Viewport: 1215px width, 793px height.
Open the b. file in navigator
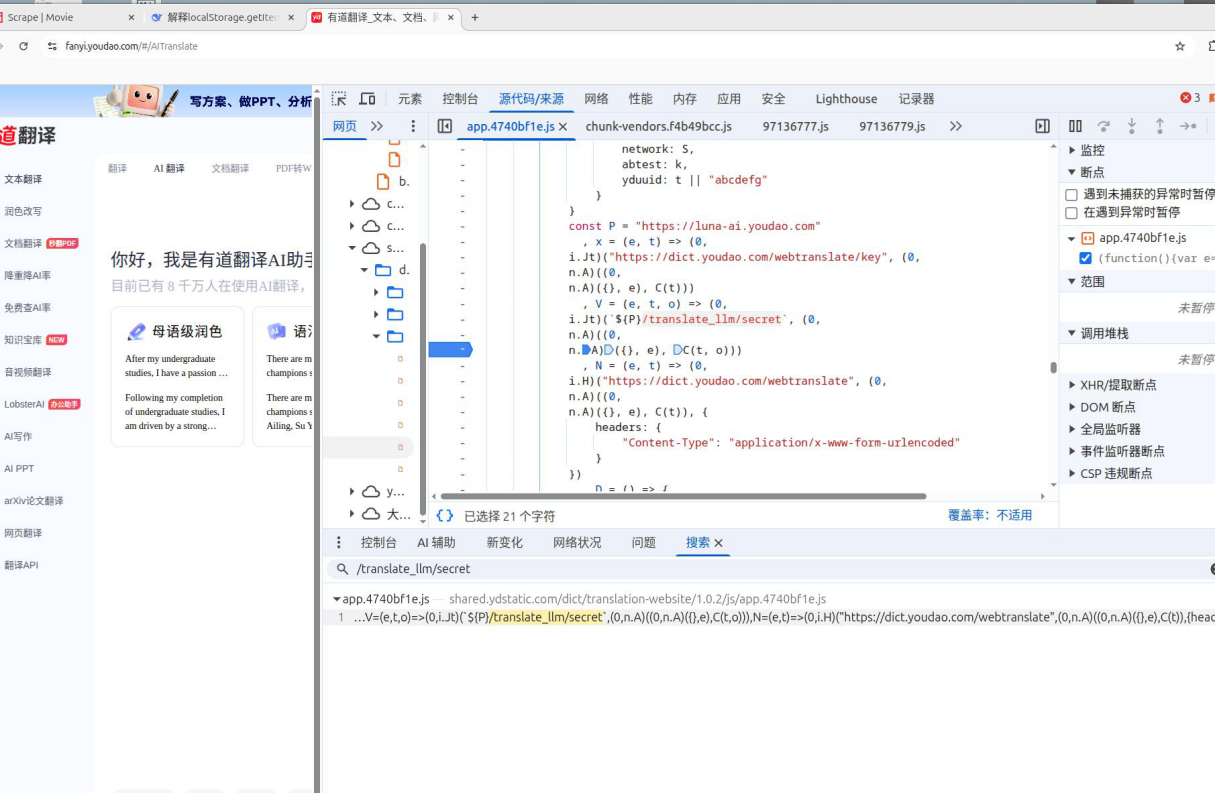point(393,181)
